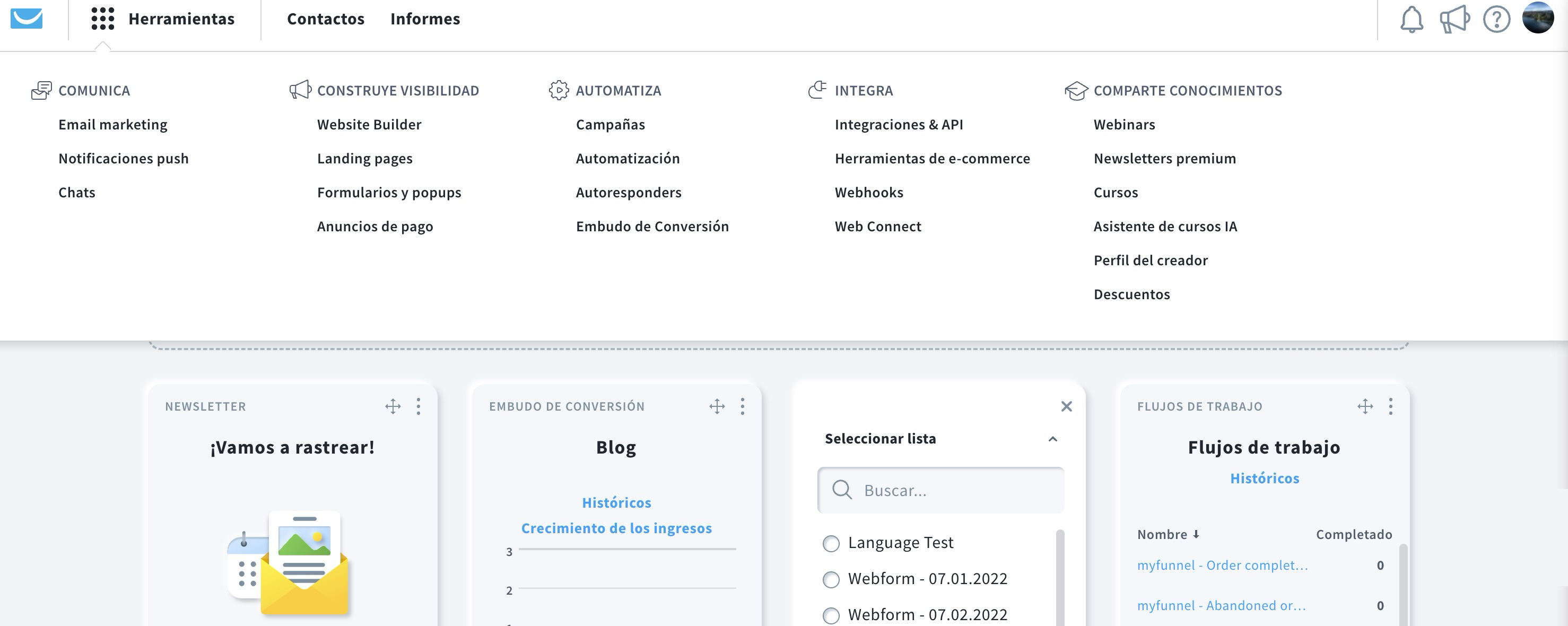Open the help question mark icon

coord(1497,20)
